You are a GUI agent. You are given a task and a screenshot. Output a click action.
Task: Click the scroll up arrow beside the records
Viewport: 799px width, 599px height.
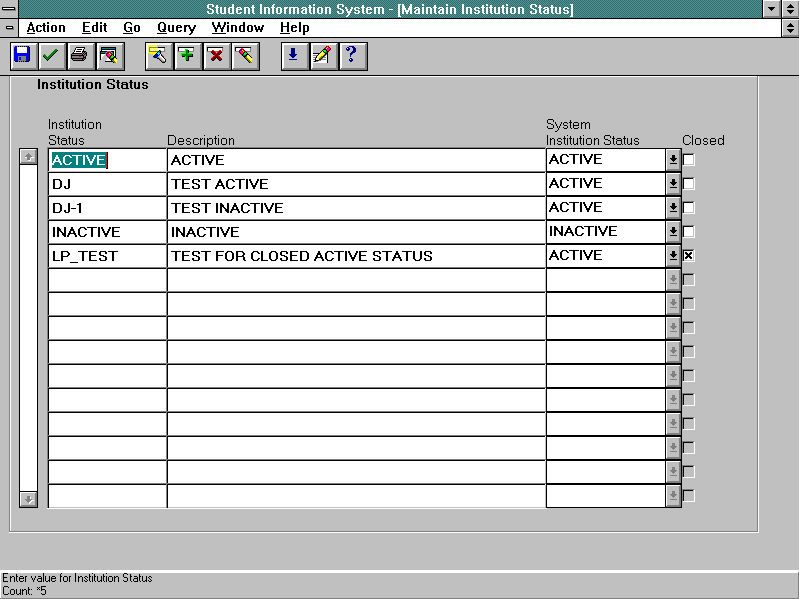pos(29,157)
